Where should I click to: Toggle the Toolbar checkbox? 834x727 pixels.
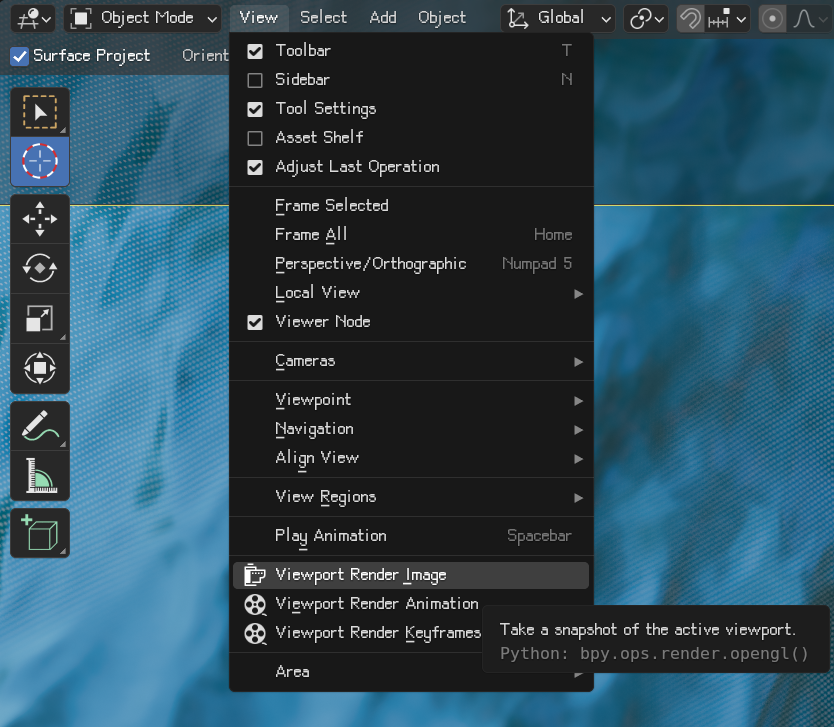point(255,51)
